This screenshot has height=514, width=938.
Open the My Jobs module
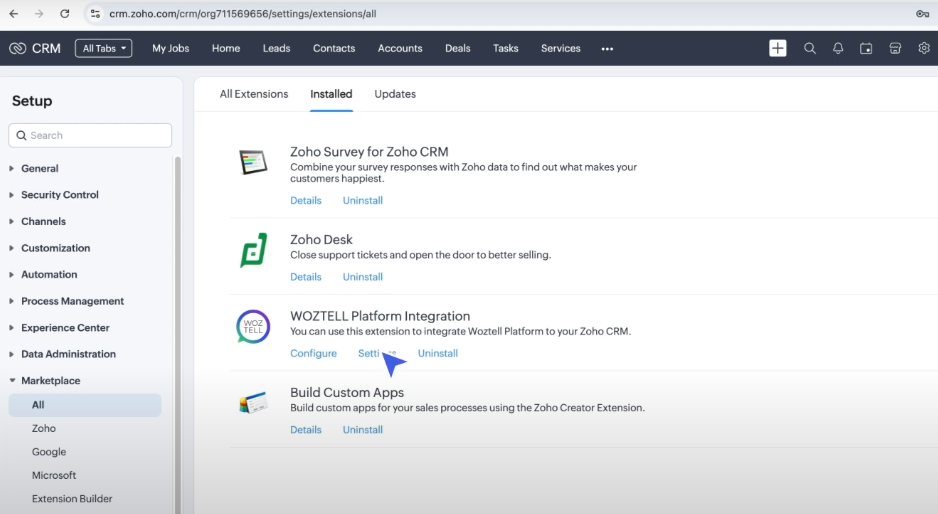tap(170, 48)
